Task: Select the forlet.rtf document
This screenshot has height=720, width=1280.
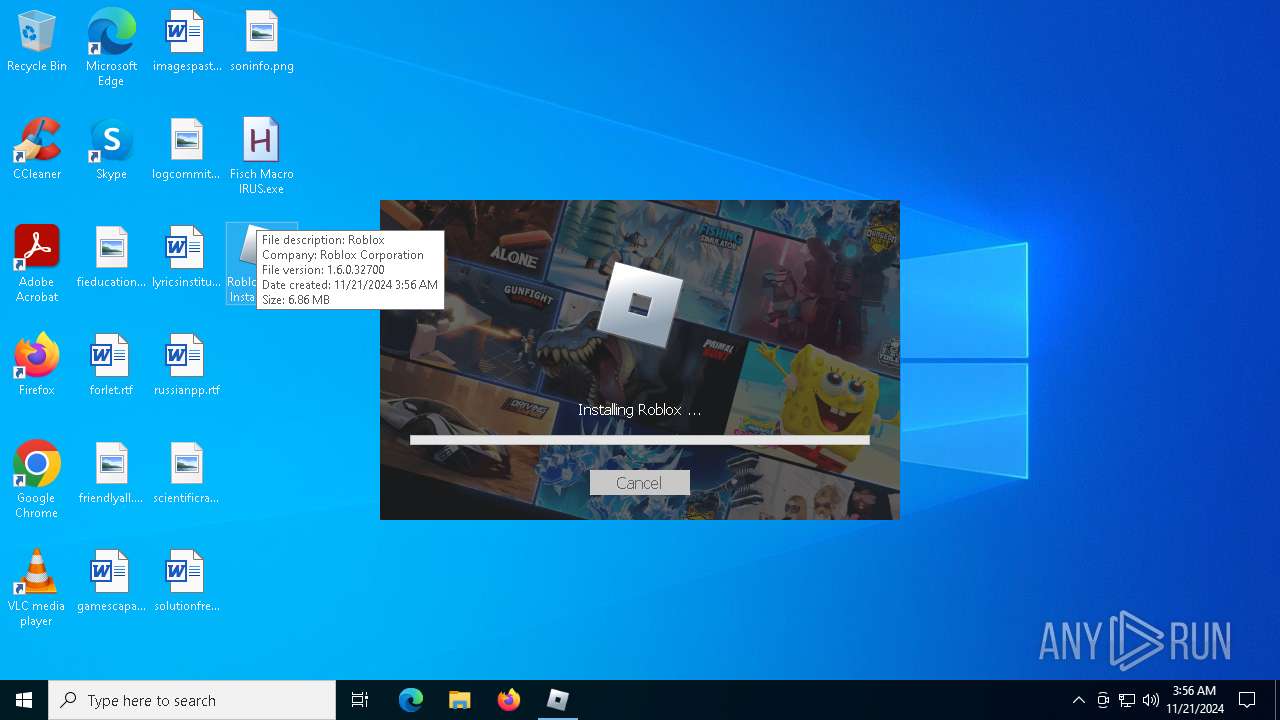Action: (x=111, y=365)
